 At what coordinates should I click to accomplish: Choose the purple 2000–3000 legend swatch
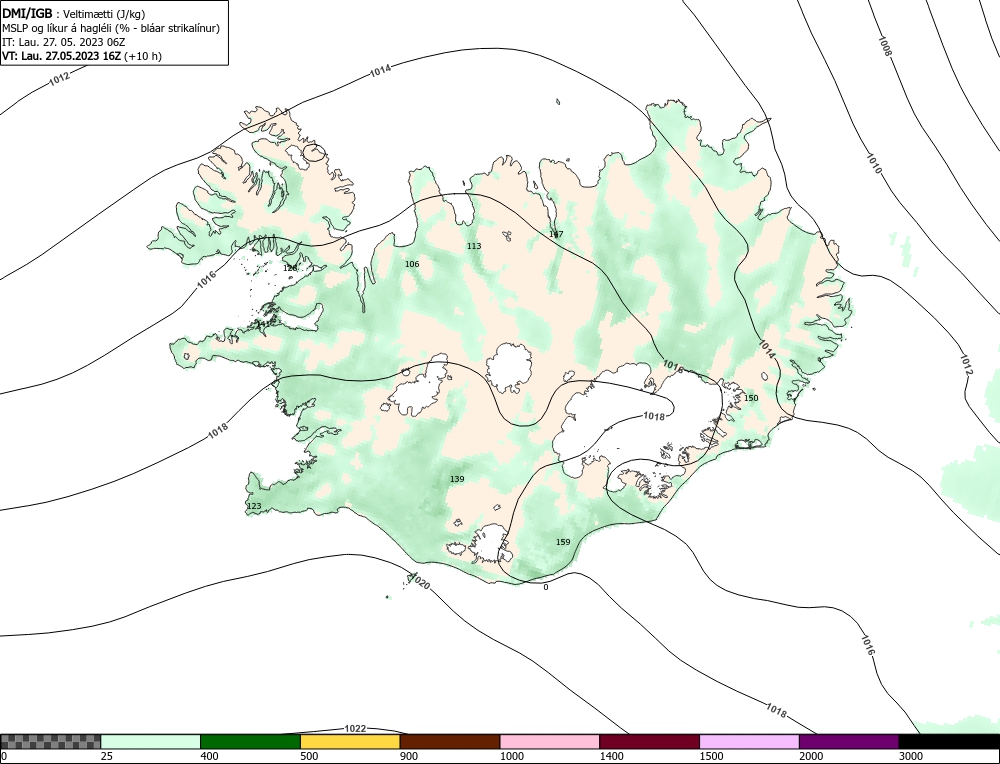(x=849, y=741)
